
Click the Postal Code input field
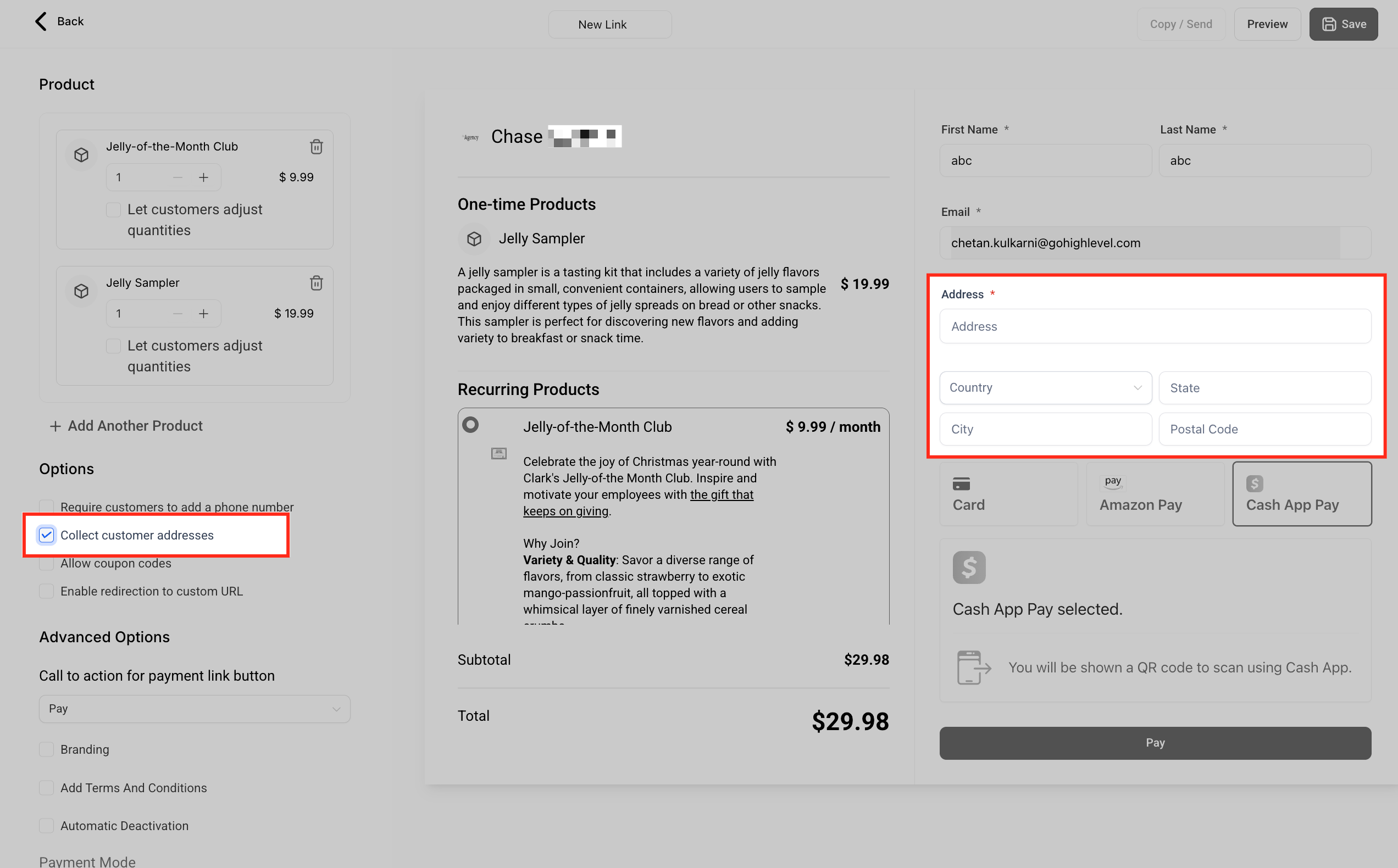[x=1264, y=429]
